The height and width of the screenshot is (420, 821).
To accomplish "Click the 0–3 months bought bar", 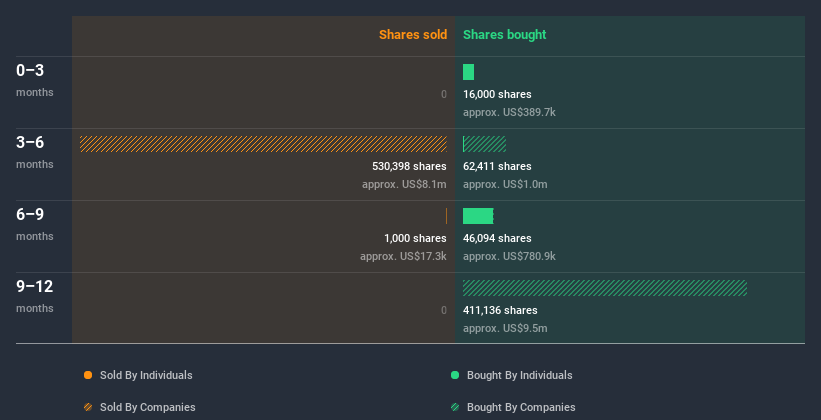I will pyautogui.click(x=469, y=72).
